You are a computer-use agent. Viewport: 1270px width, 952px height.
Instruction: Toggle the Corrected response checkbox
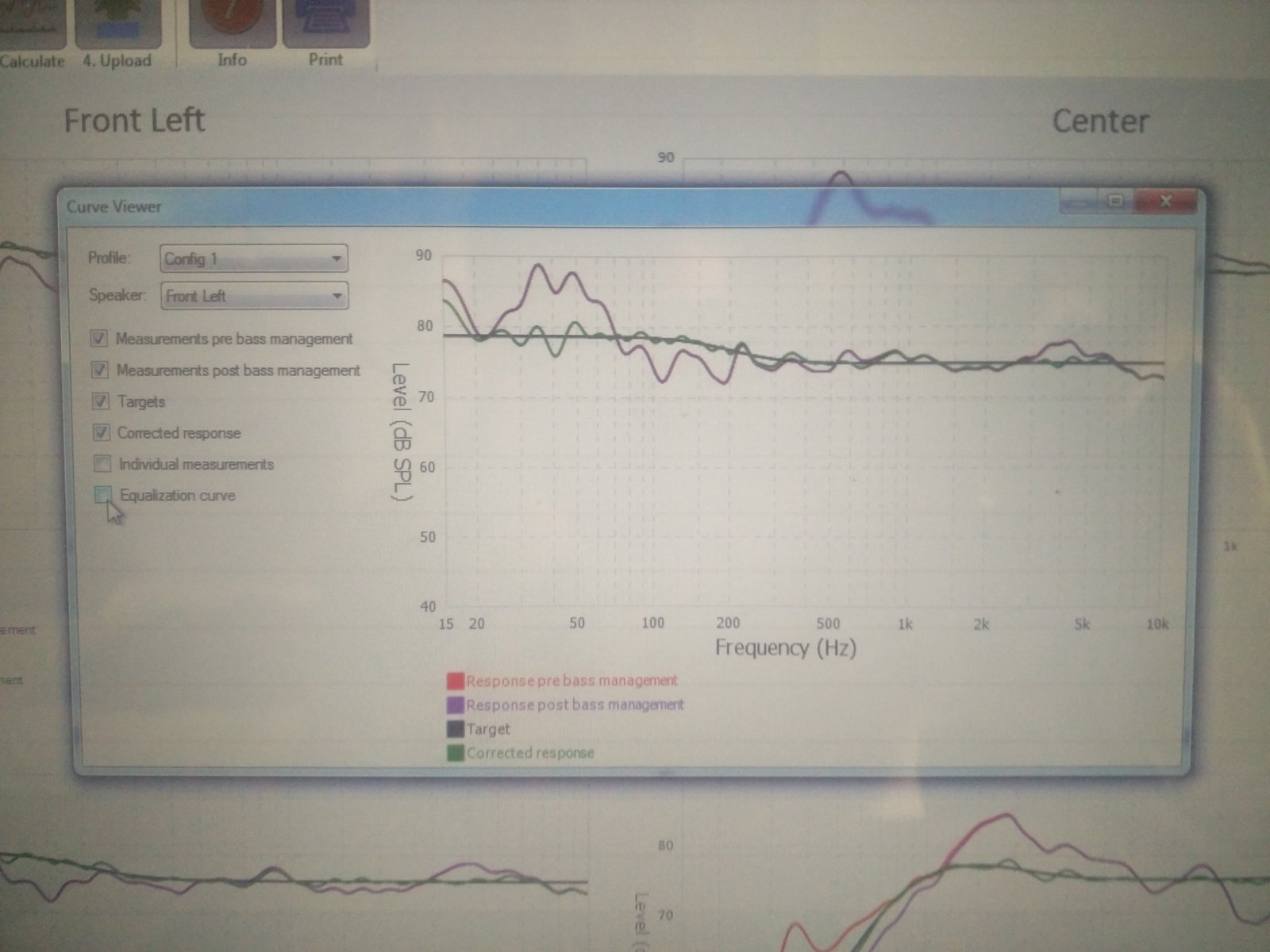(x=102, y=433)
